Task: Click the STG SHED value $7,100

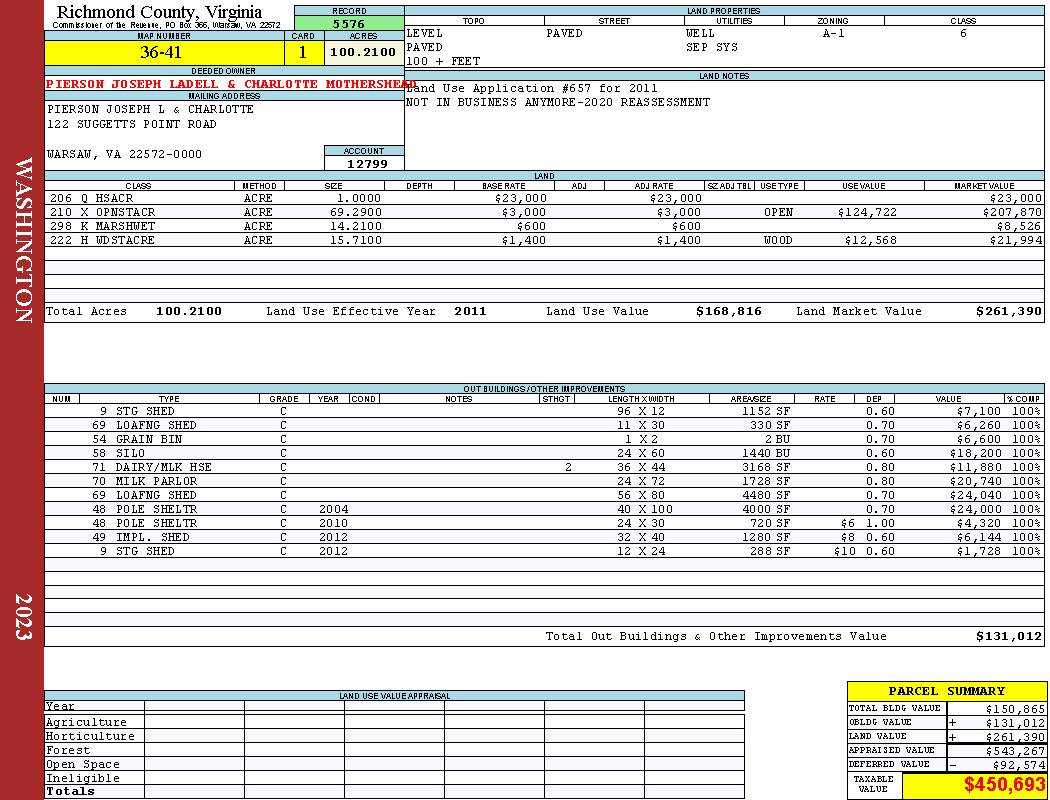Action: [x=978, y=411]
